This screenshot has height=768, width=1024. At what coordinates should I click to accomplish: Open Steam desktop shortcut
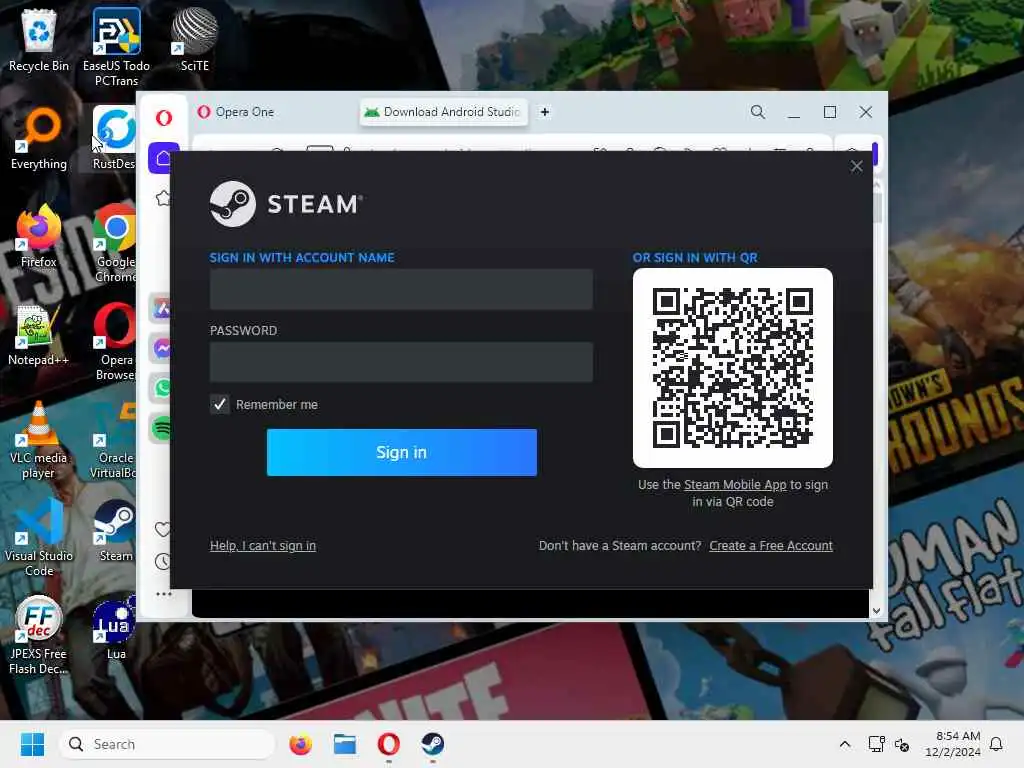pos(116,530)
